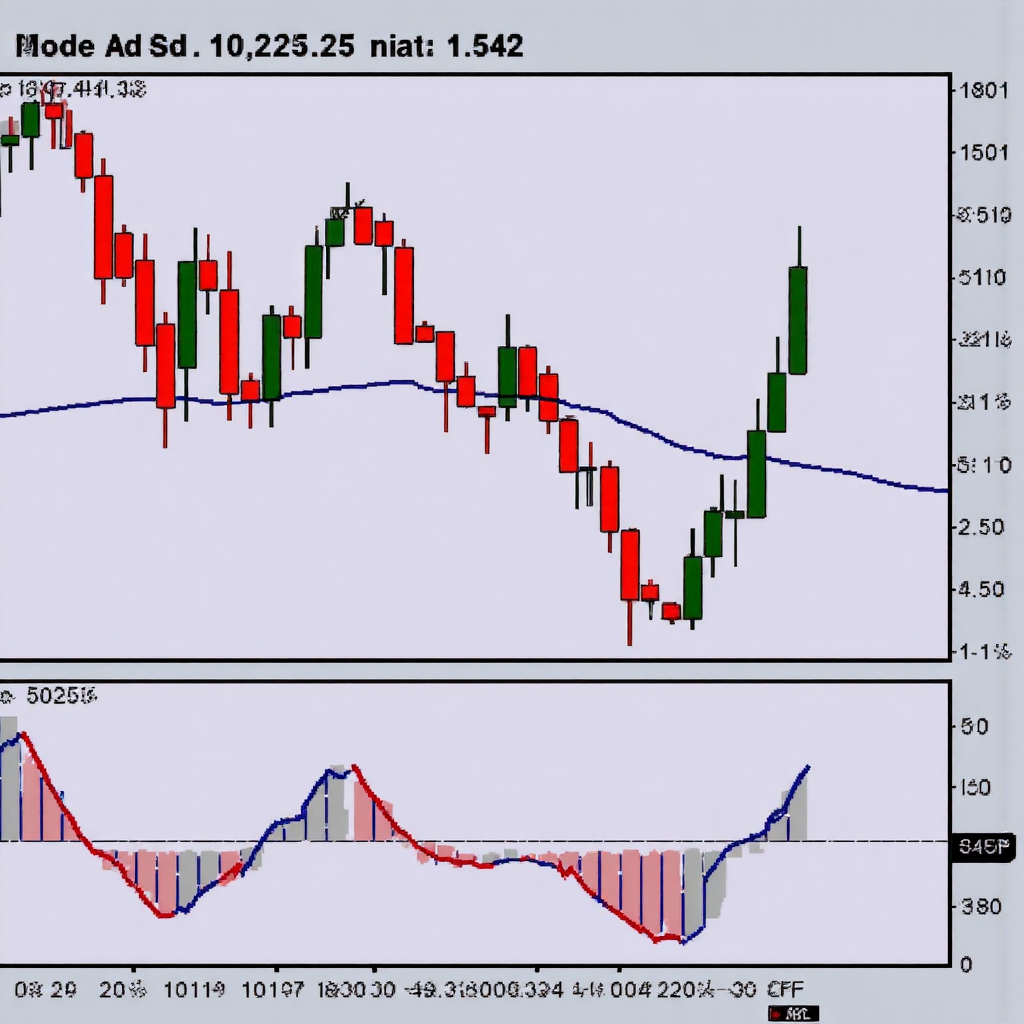Click the tallest green candle at far right
The width and height of the screenshot is (1024, 1024).
click(x=798, y=320)
